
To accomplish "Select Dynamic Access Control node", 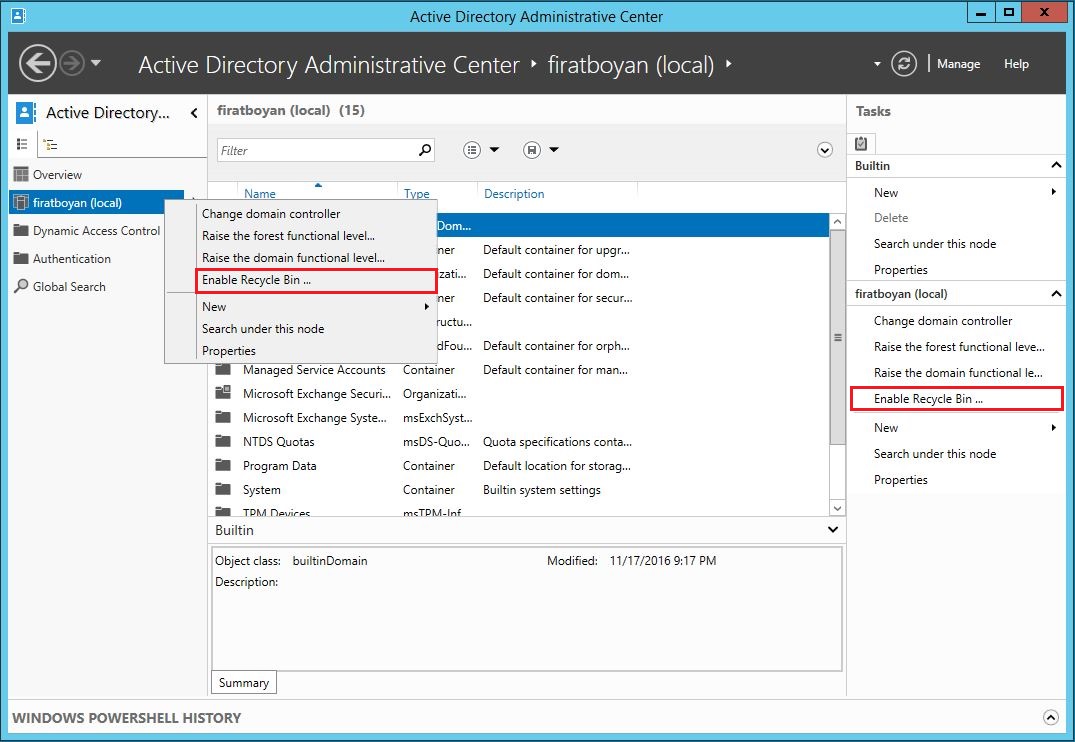I will click(x=96, y=230).
